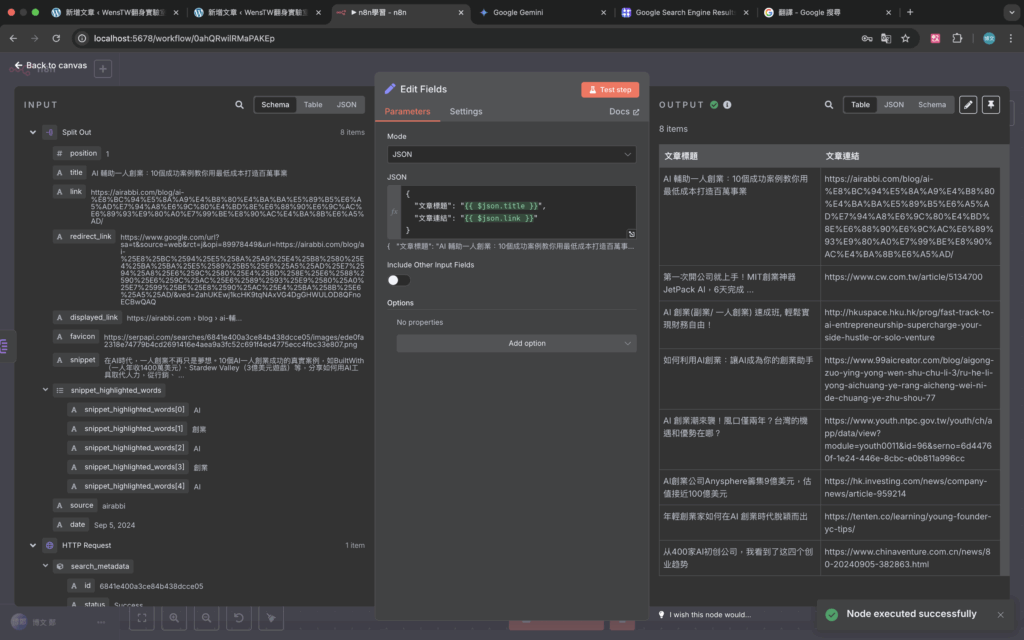The image size is (1024, 640).
Task: Click the Edit Fields pencil icon
Action: 390,89
